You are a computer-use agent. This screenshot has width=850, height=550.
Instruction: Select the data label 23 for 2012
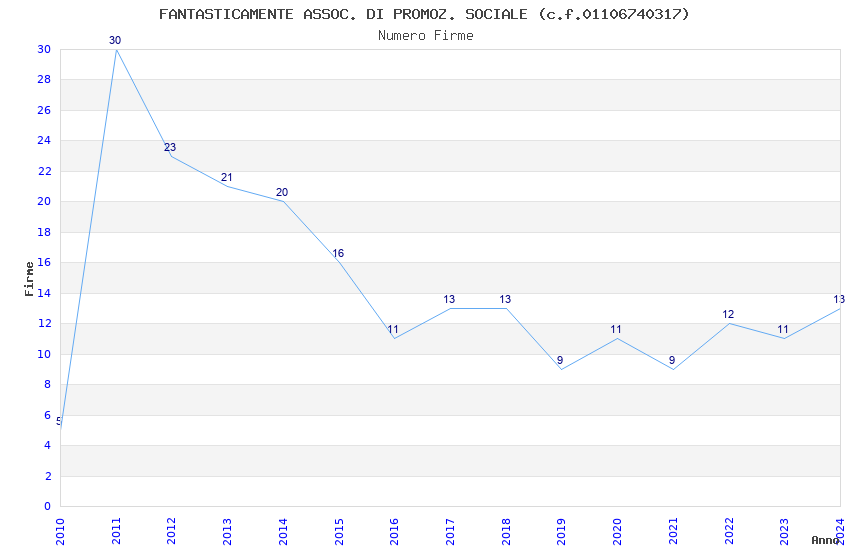[x=170, y=147]
